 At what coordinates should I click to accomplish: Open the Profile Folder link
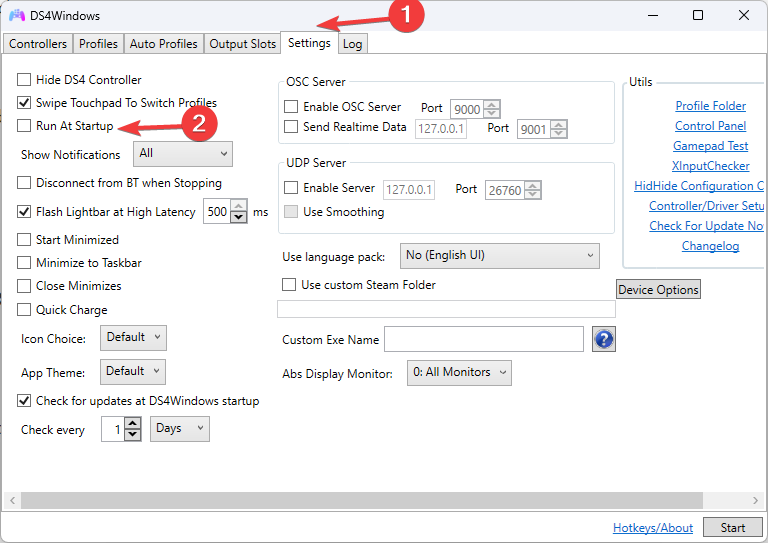(x=711, y=106)
